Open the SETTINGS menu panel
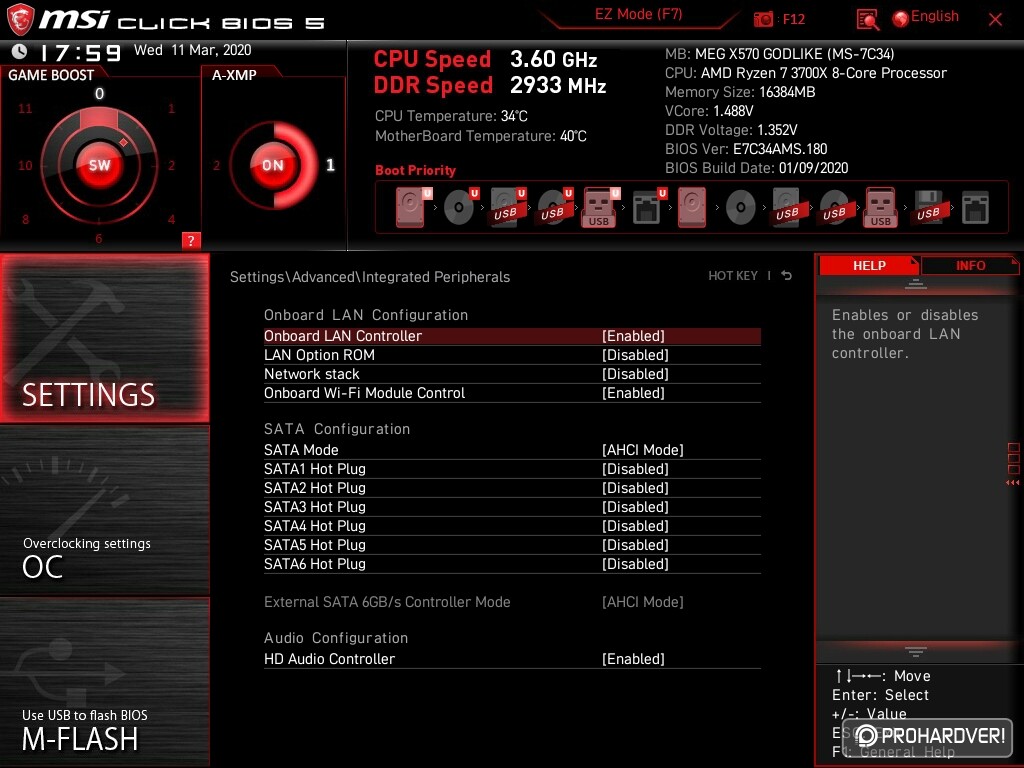 104,338
